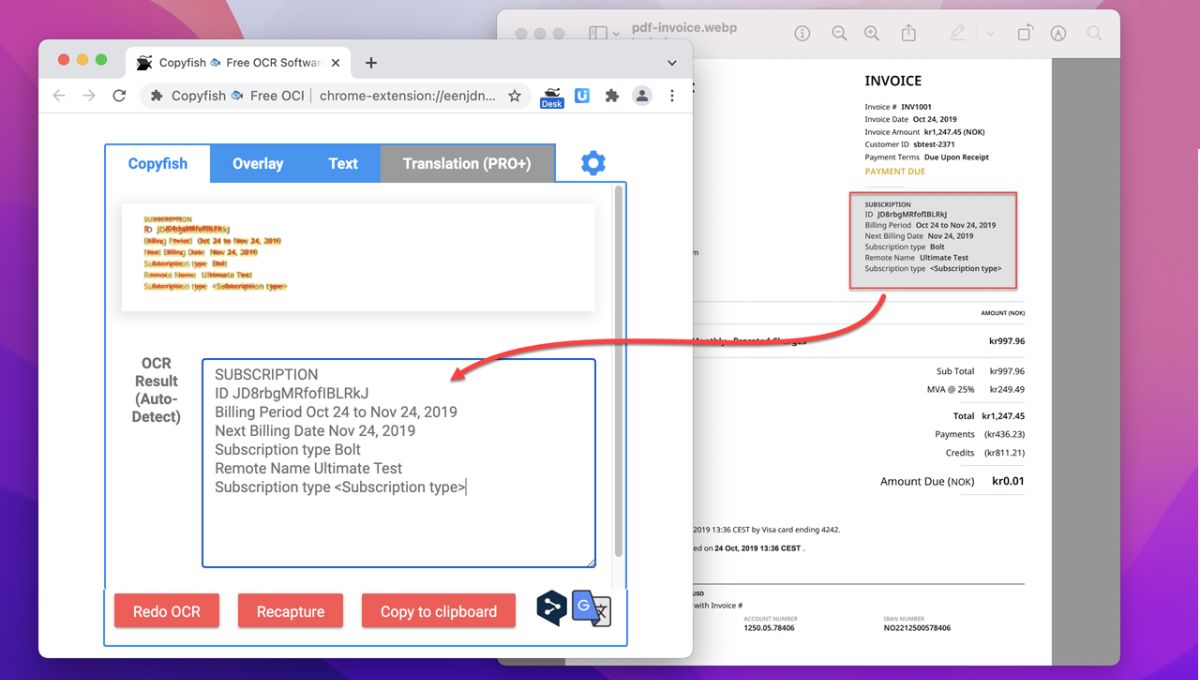Click inside the OCR result text area
The image size is (1200, 680).
[x=399, y=463]
